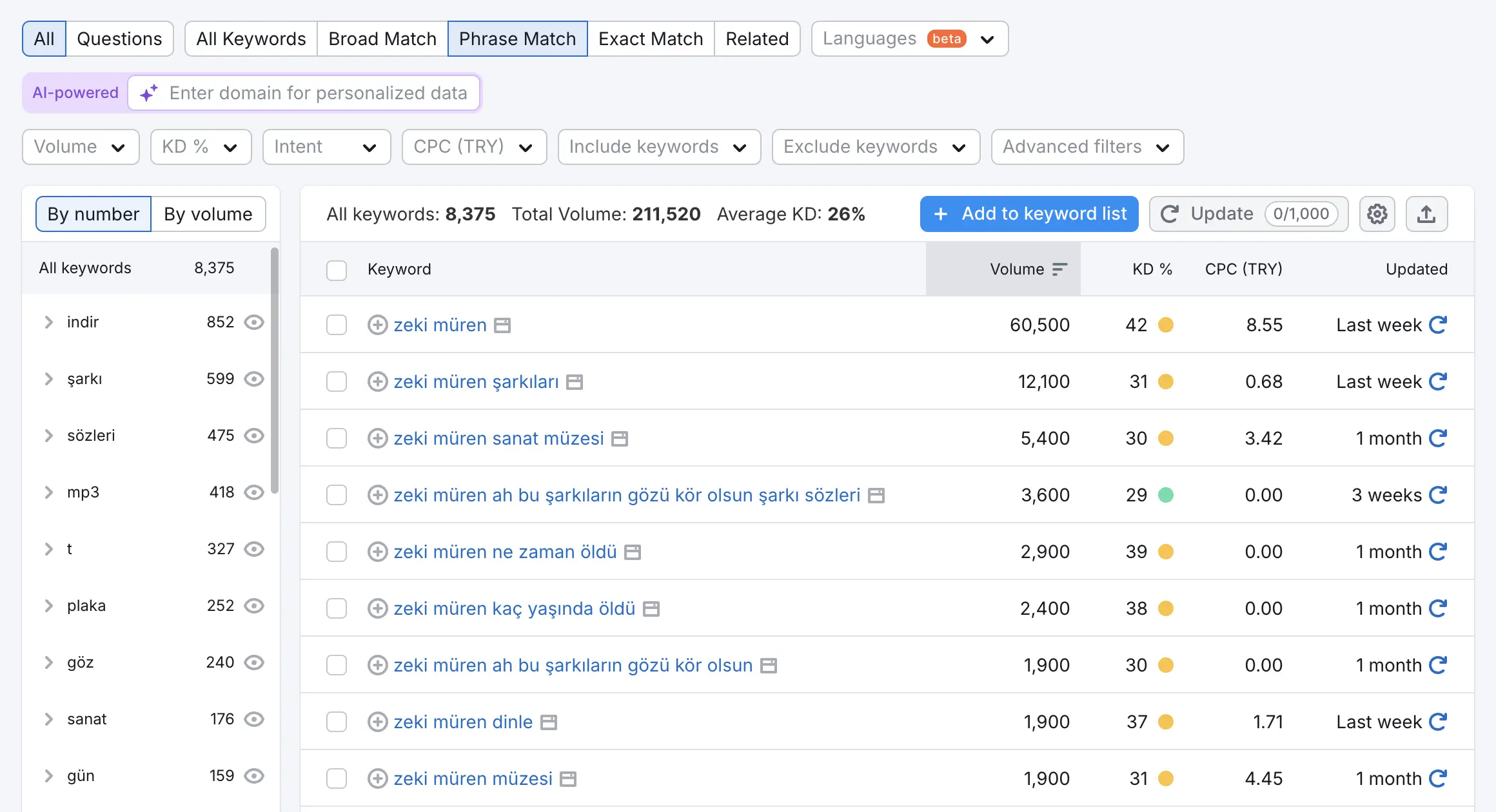This screenshot has width=1496, height=812.
Task: Plus icon for 'zeki müren kaç yaşında öldü'
Action: click(377, 608)
